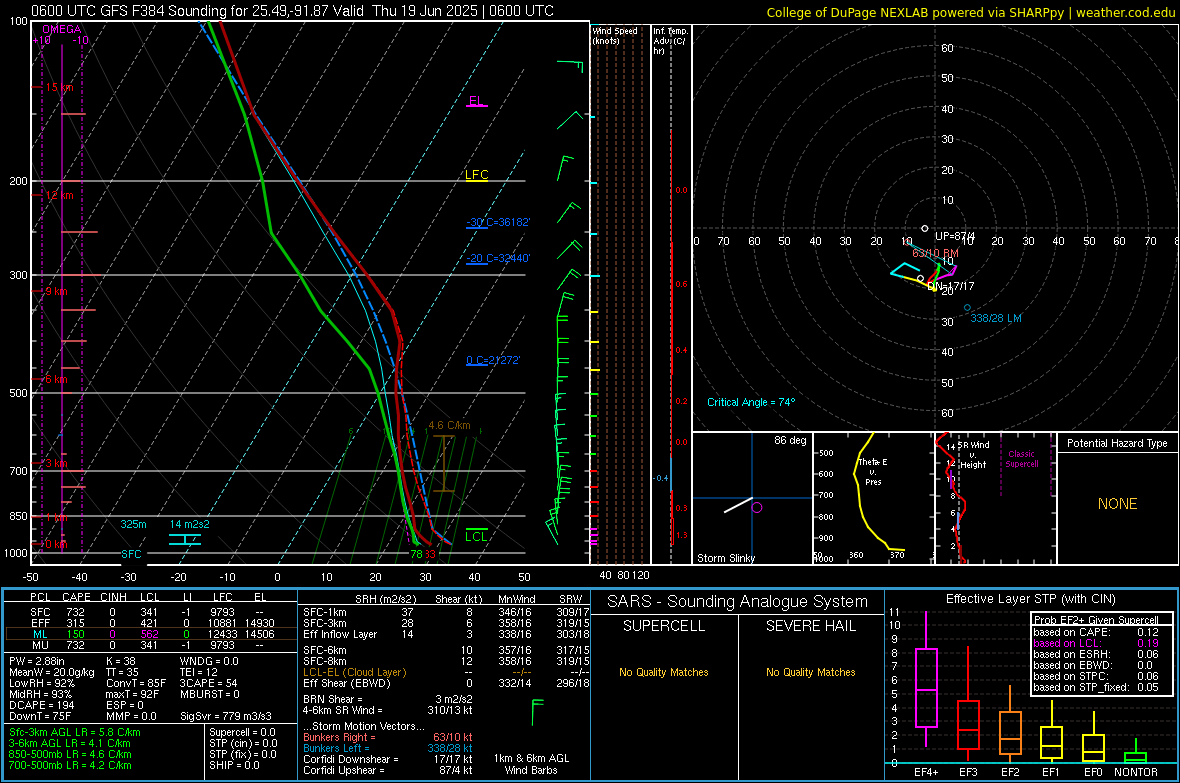Select the yellow LFC marker on the skew-T
Viewport: 1180px width, 783px height.
[x=476, y=175]
